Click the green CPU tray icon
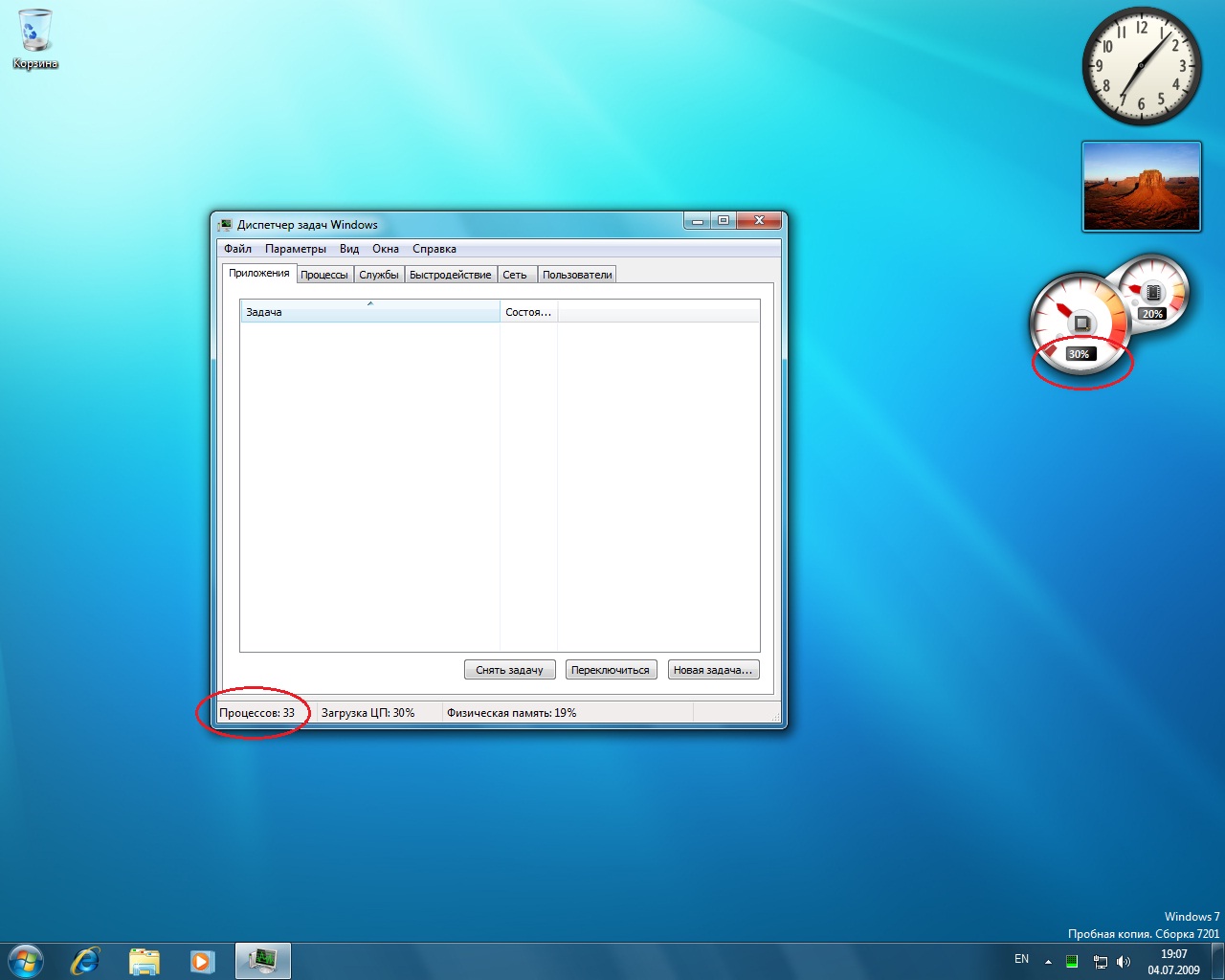Image resolution: width=1225 pixels, height=980 pixels. pos(1072,961)
